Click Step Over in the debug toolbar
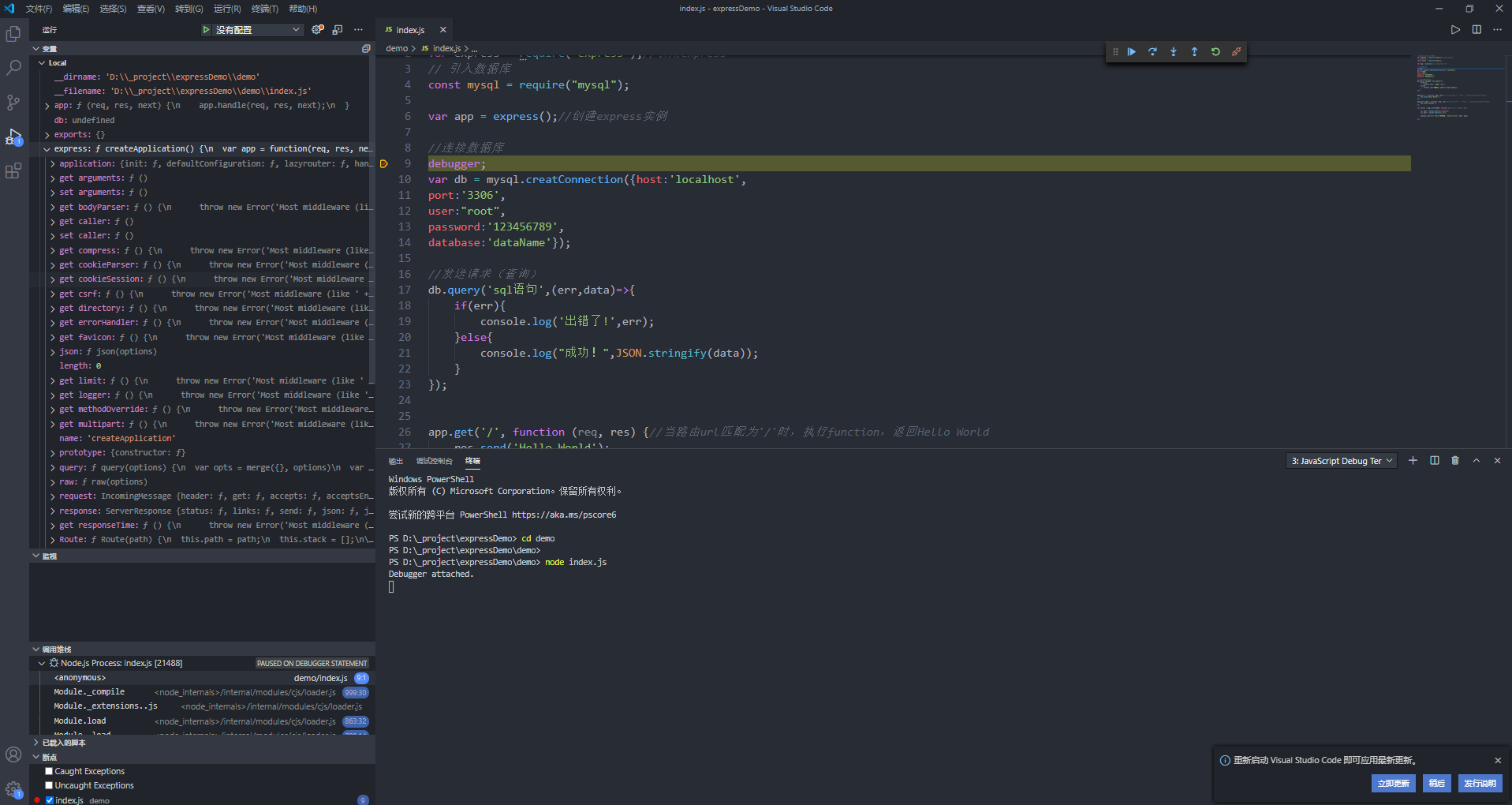1512x805 pixels. pyautogui.click(x=1152, y=51)
